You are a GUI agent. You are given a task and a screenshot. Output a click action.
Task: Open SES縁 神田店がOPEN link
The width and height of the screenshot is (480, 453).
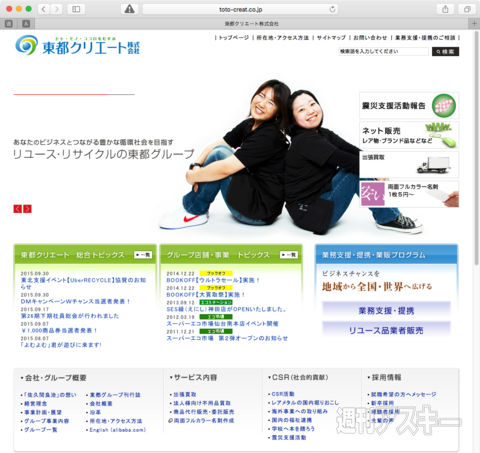[226, 309]
